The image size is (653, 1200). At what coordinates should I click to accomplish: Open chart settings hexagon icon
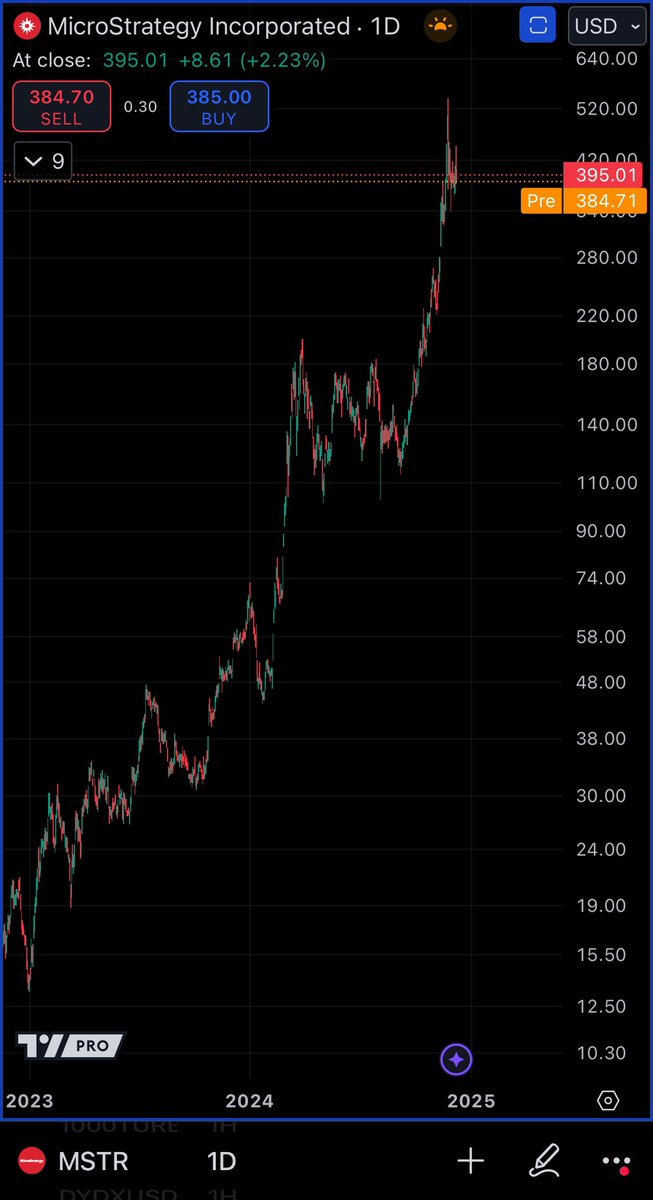(x=607, y=1101)
